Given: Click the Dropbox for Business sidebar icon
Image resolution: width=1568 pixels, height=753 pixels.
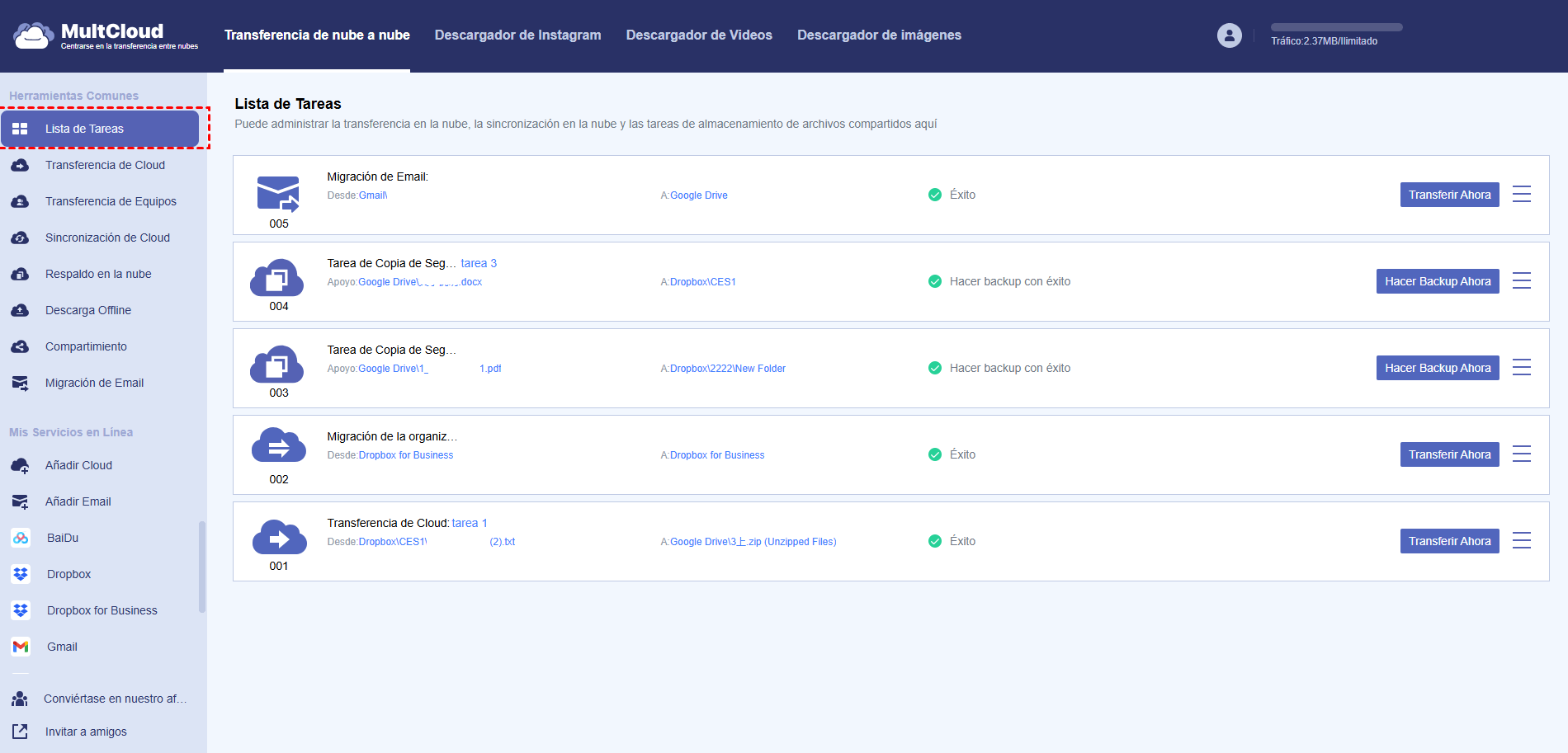Looking at the screenshot, I should pos(21,610).
